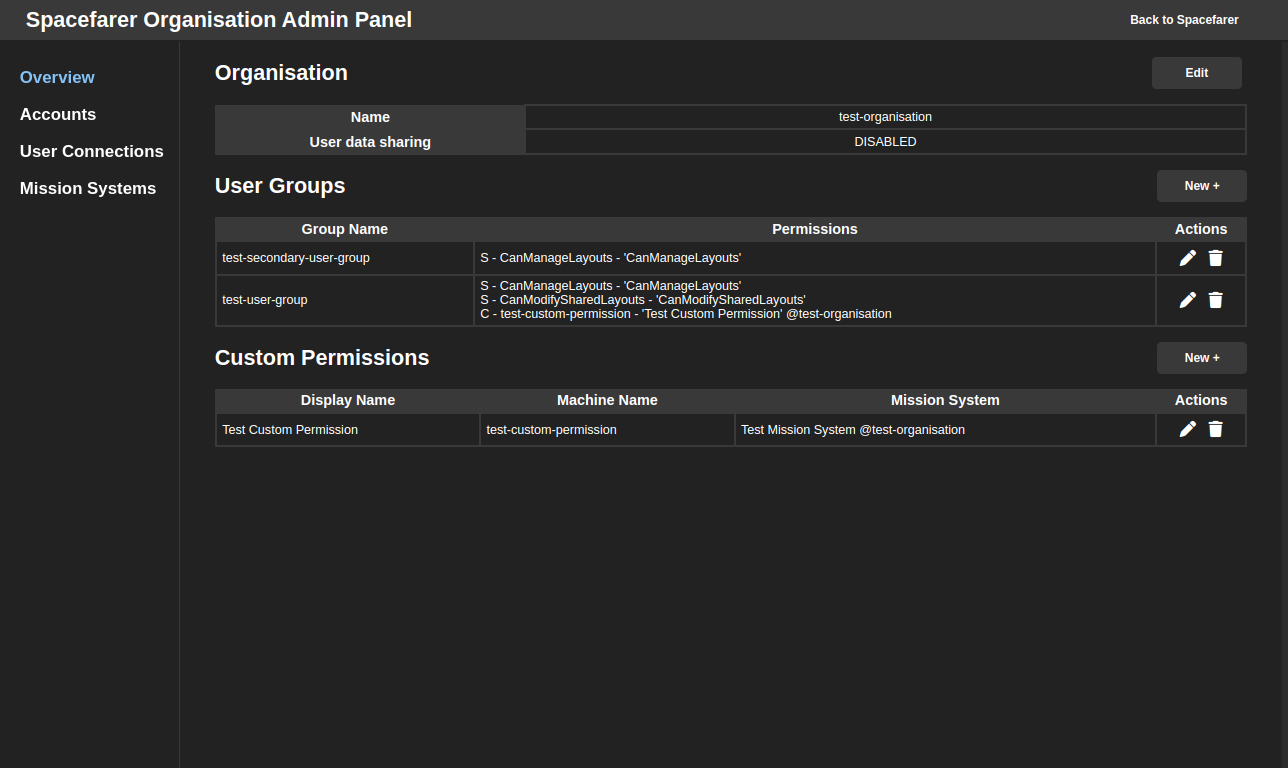Screen dimensions: 1288x768
Task: Click the test-secondary-user-group permissions cell
Action: (x=815, y=258)
